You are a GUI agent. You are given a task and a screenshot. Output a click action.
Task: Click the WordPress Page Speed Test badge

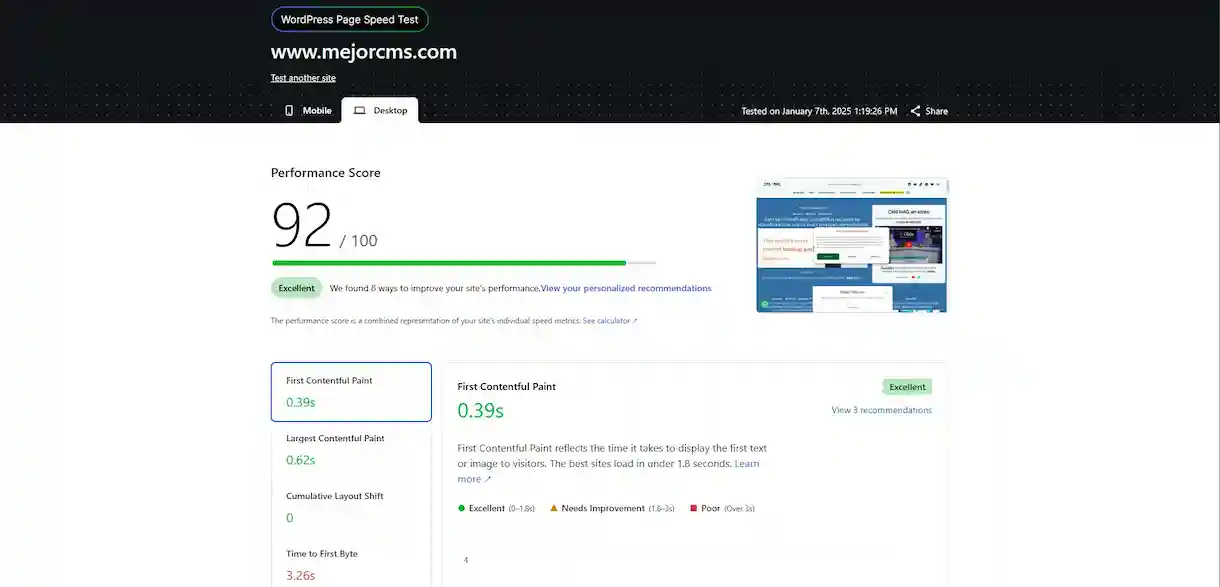[350, 19]
